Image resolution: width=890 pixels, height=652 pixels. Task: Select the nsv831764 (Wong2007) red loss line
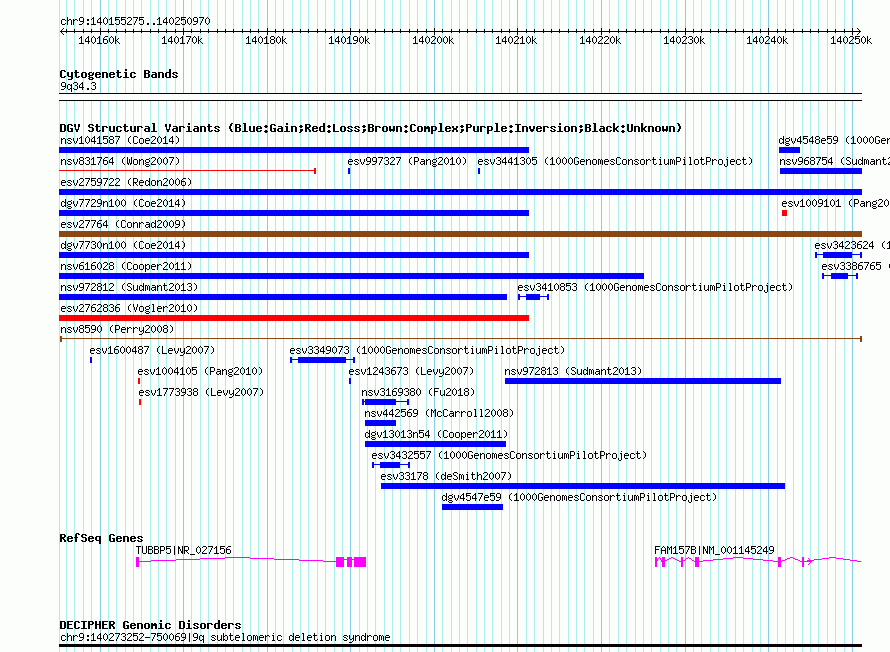point(187,171)
